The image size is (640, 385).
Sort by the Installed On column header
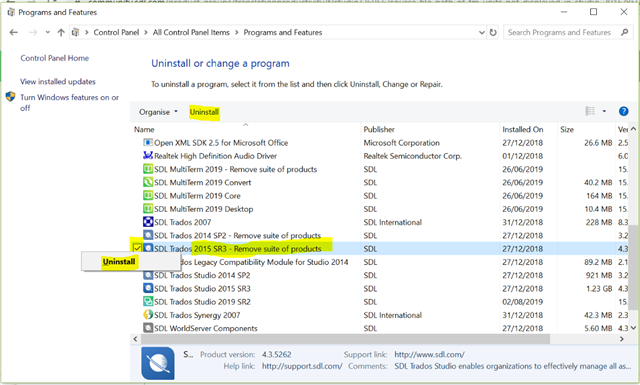[x=522, y=129]
